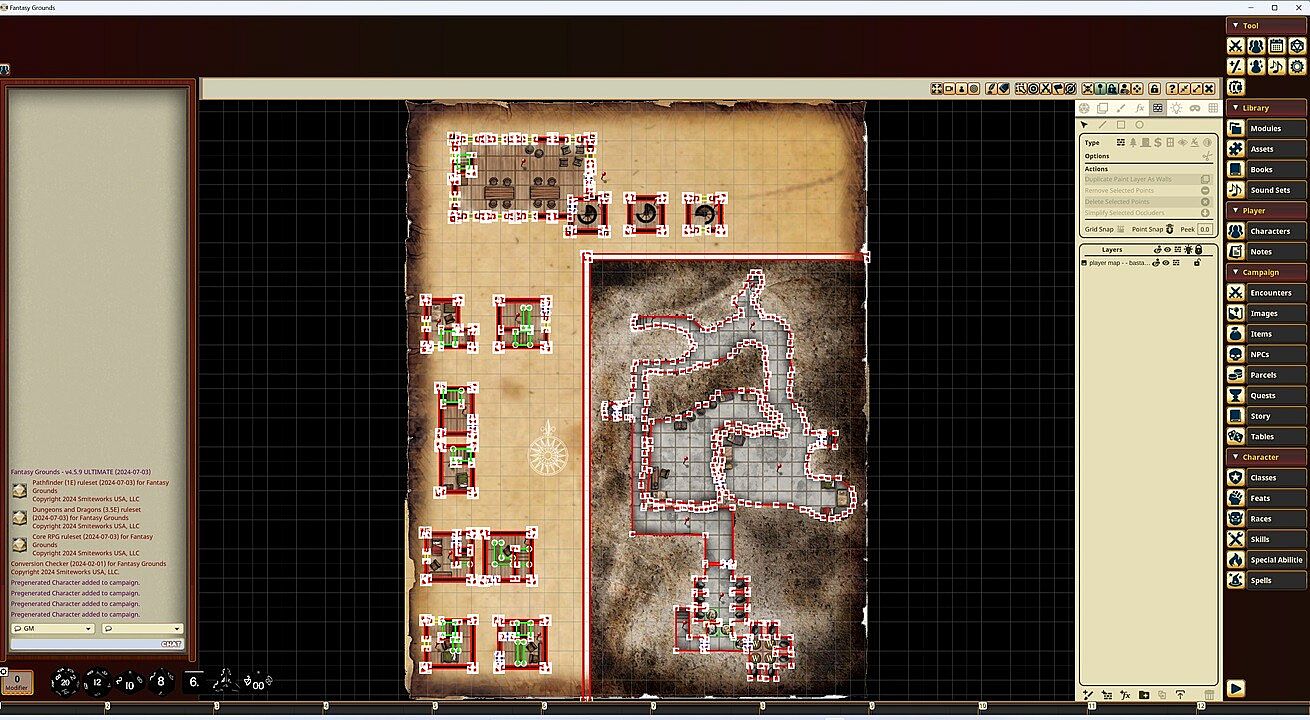
Task: Select the circle drawing tool
Action: [x=1139, y=125]
